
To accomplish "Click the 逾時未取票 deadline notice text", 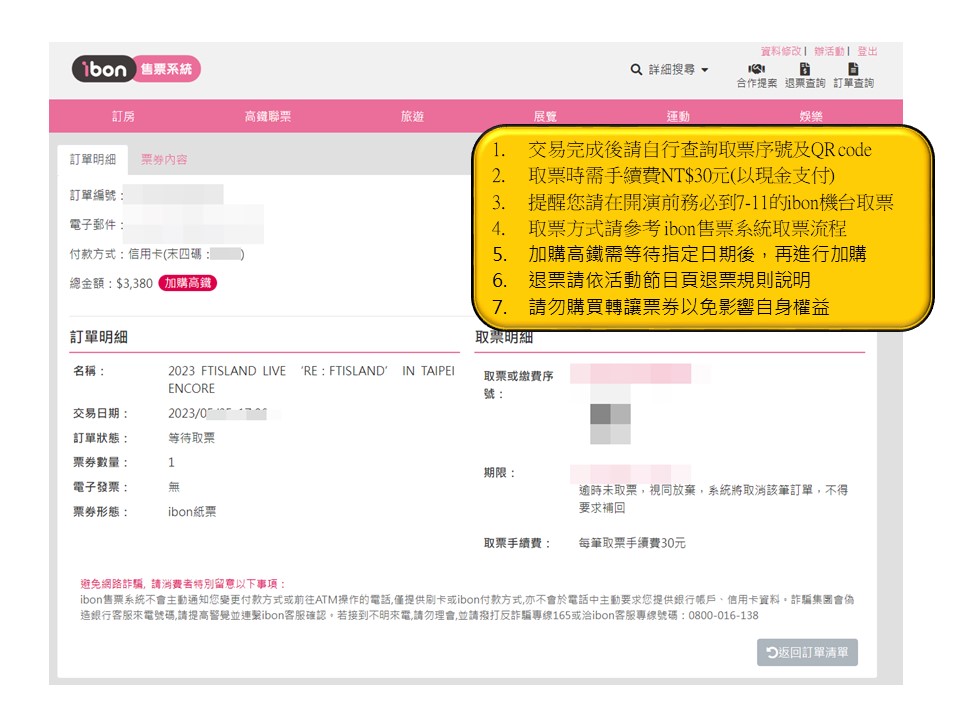I will pos(713,498).
